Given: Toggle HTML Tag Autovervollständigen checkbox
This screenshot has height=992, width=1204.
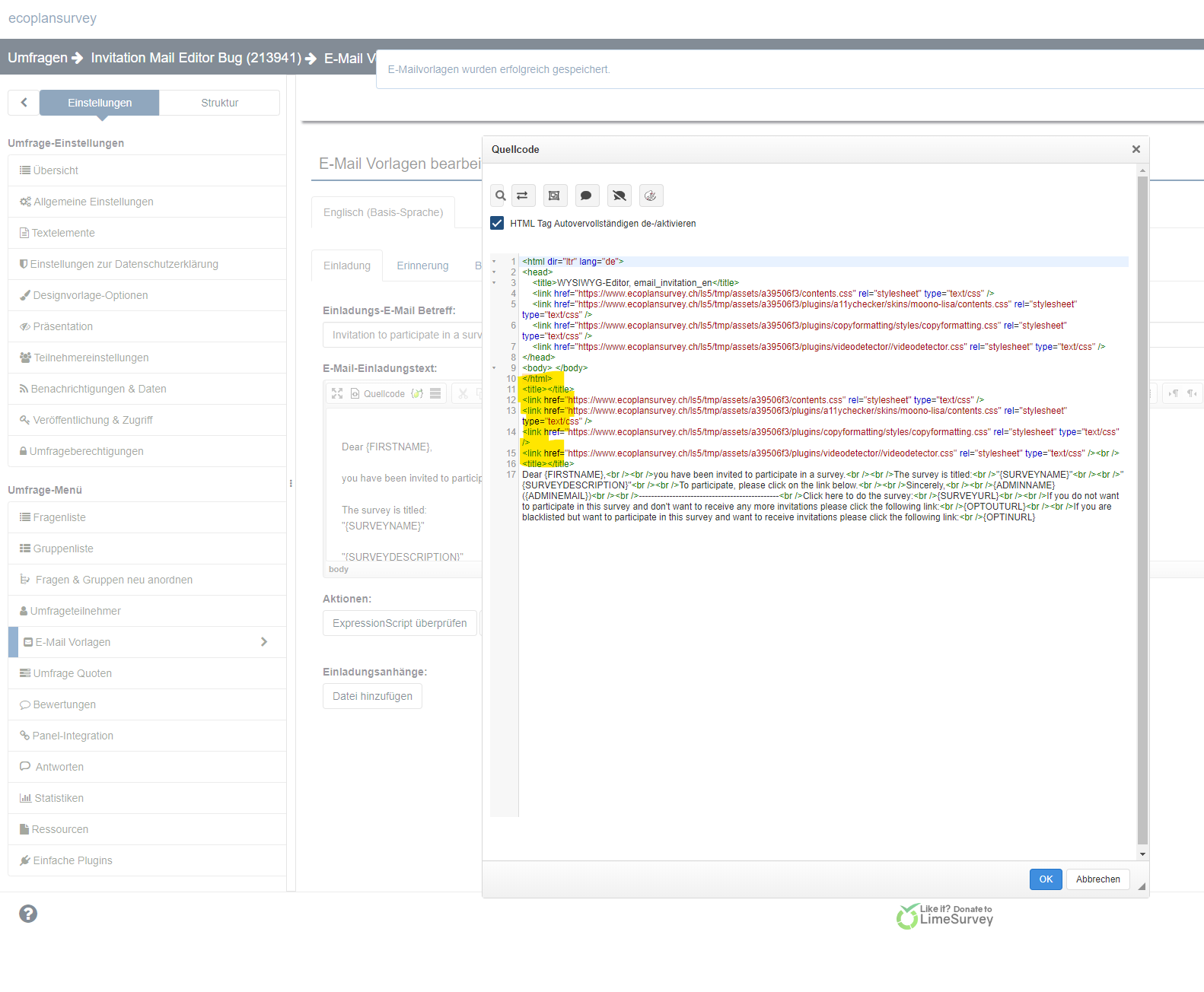Looking at the screenshot, I should [x=498, y=223].
